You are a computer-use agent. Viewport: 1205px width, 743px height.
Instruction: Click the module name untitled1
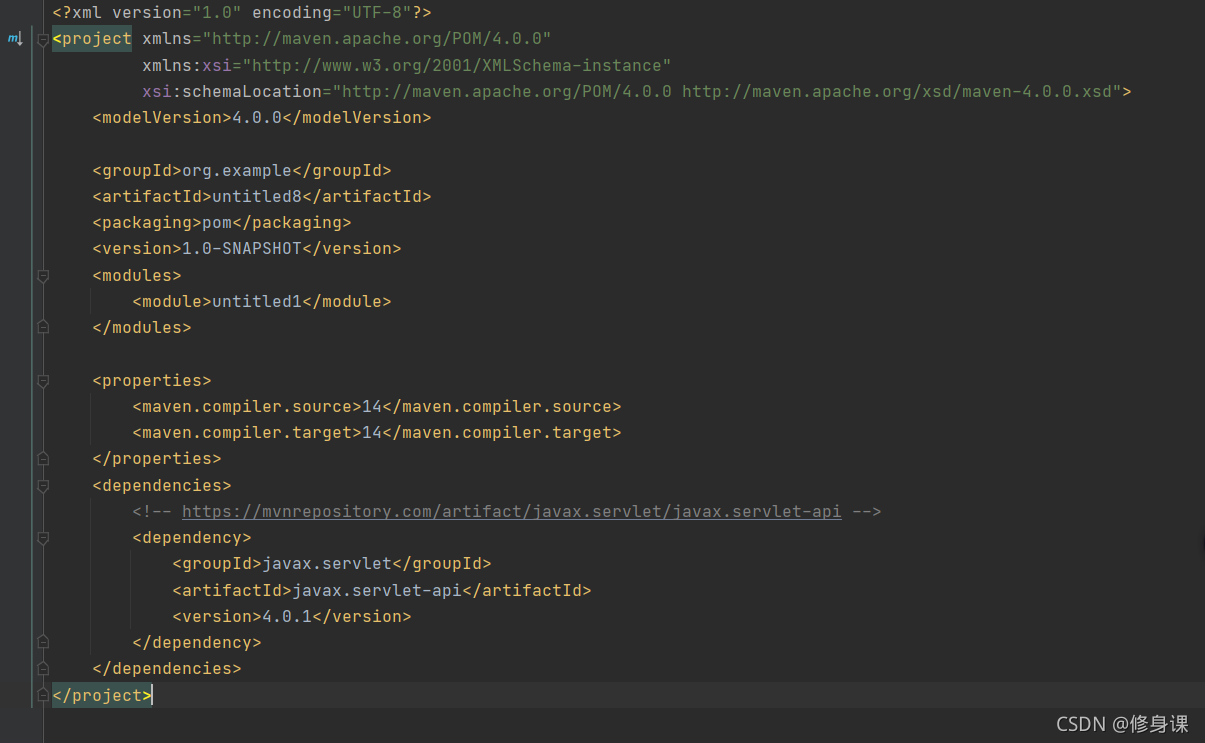click(256, 301)
